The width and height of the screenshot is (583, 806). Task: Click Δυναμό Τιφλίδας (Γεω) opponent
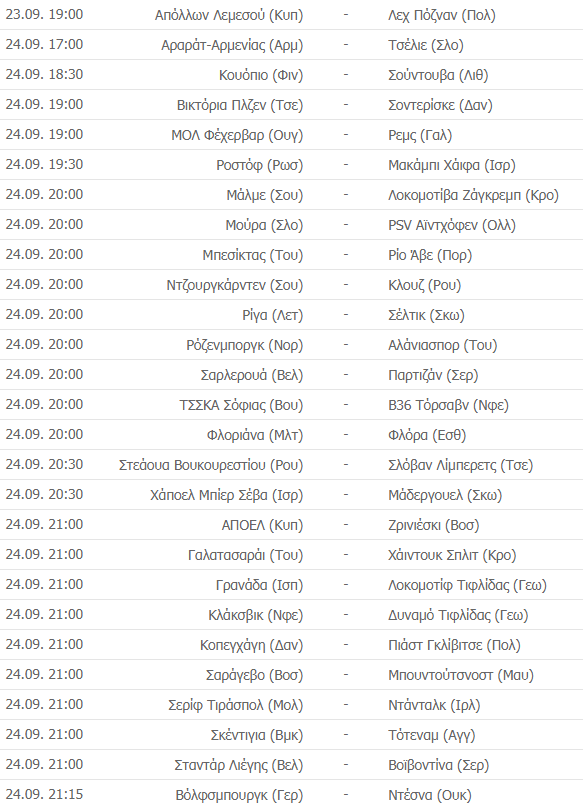click(458, 615)
